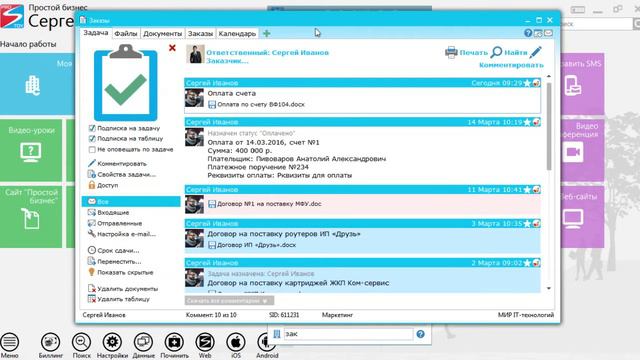The height and width of the screenshot is (360, 640).
Task: Click the pencil icon next to Найти
Action: pyautogui.click(x=536, y=52)
